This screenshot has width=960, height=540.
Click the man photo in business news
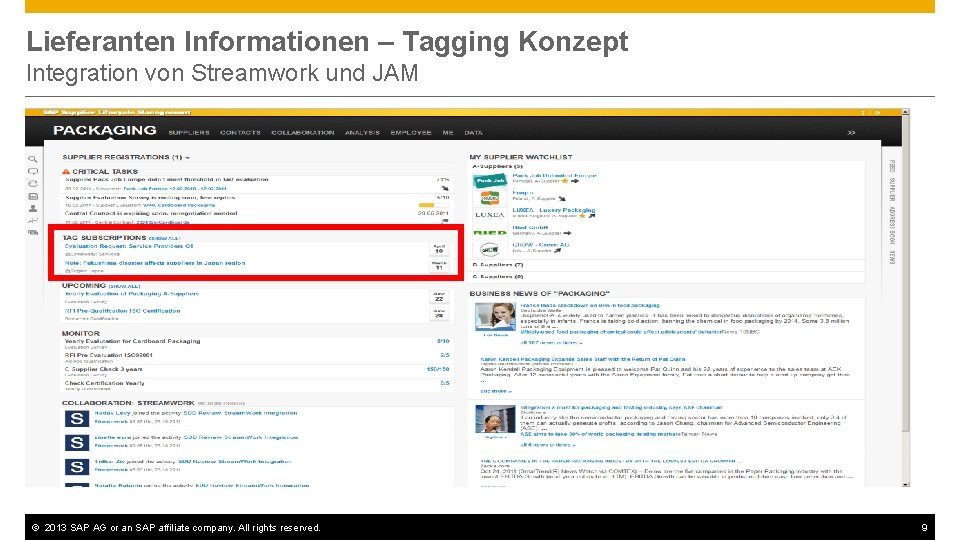click(x=495, y=419)
